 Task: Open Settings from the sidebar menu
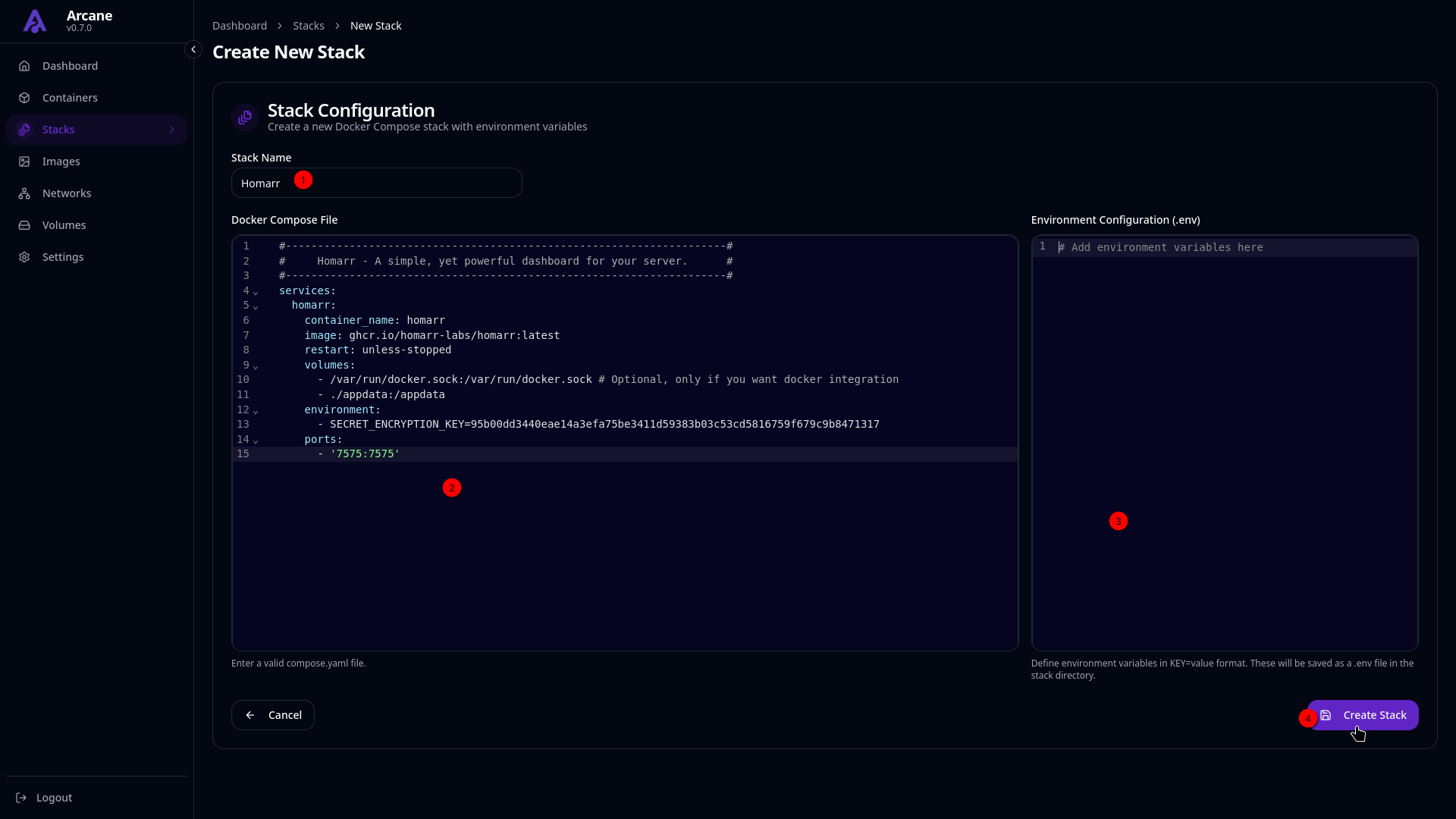click(96, 257)
